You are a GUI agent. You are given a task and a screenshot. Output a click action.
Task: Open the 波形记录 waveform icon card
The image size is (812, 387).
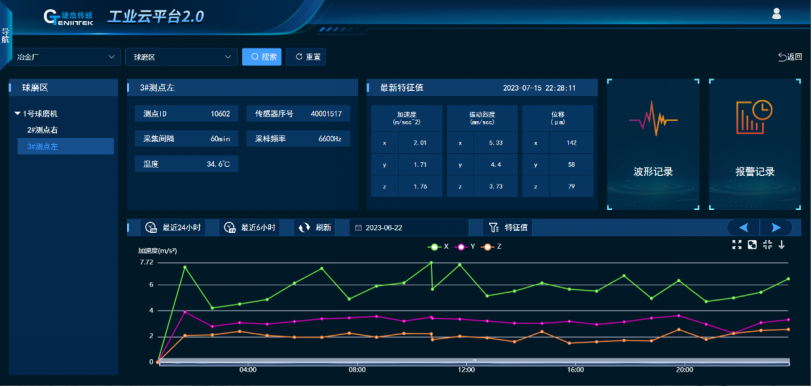point(653,144)
